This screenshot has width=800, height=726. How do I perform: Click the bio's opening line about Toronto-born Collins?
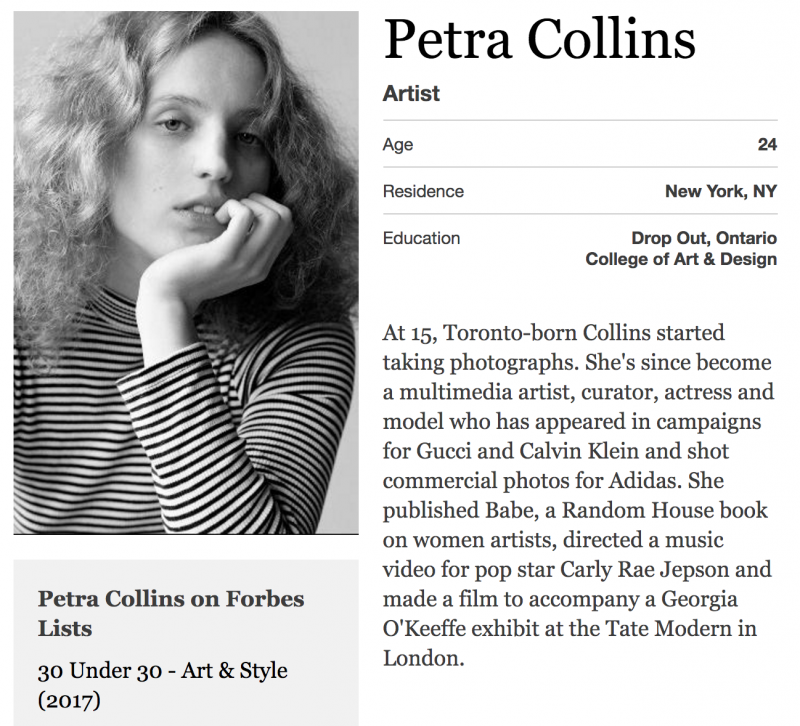554,333
